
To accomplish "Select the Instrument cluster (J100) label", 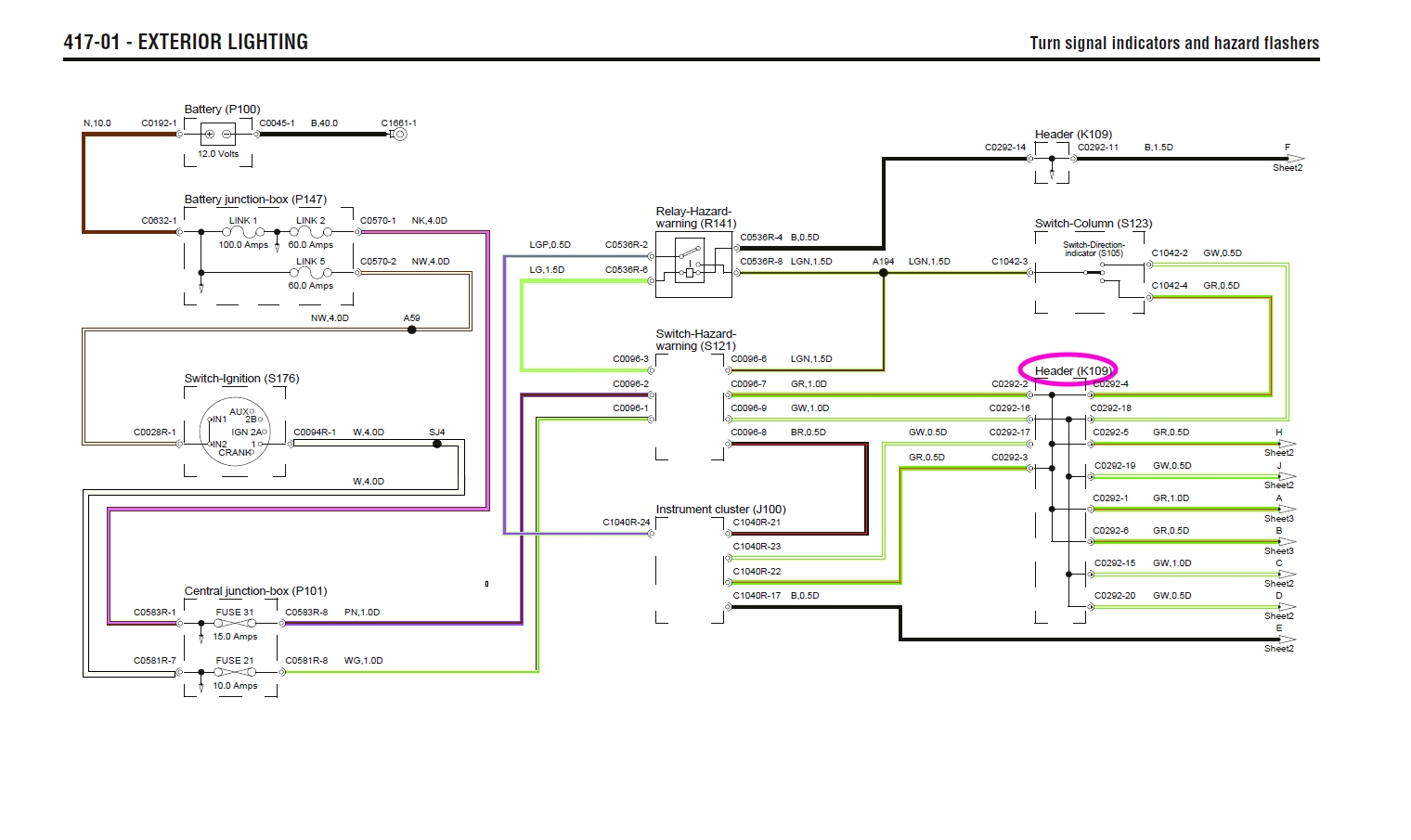I will (720, 510).
